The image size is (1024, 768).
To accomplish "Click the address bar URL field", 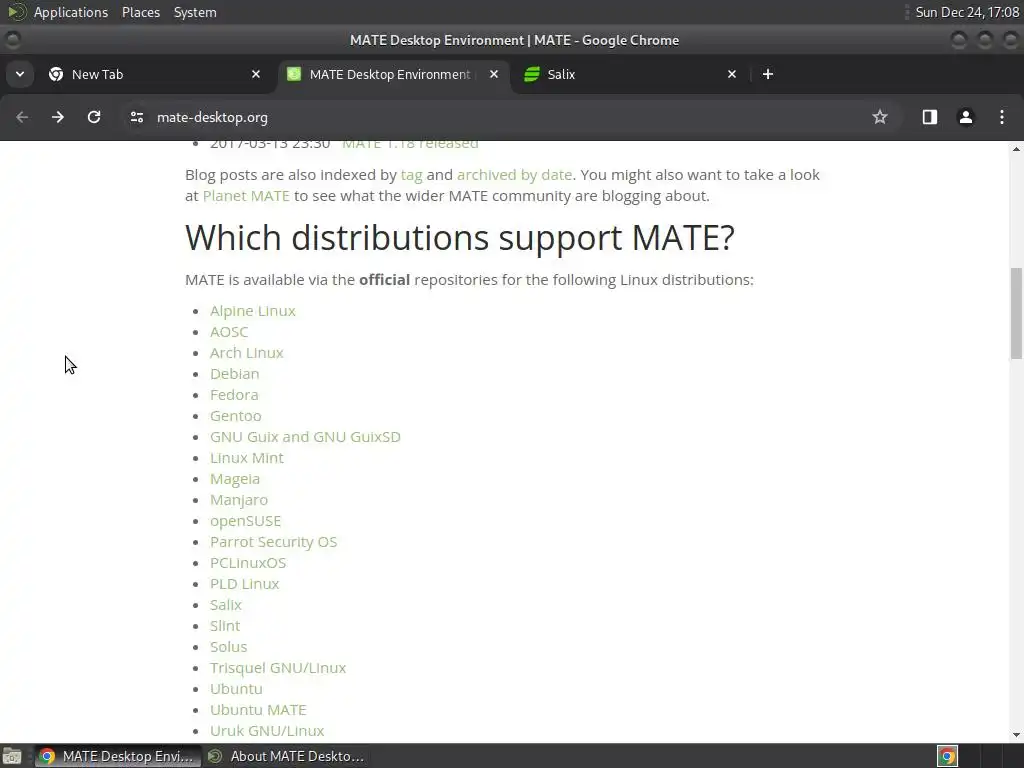I will 509,117.
